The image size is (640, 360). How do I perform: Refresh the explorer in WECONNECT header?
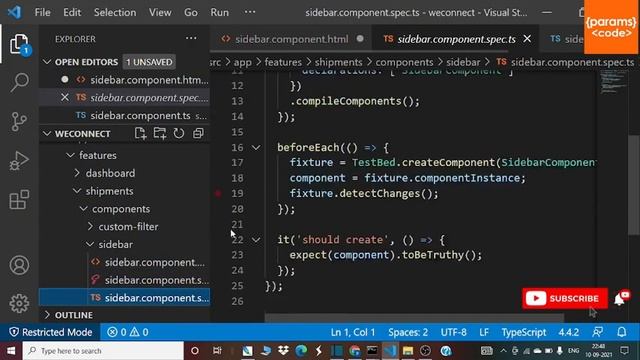179,133
